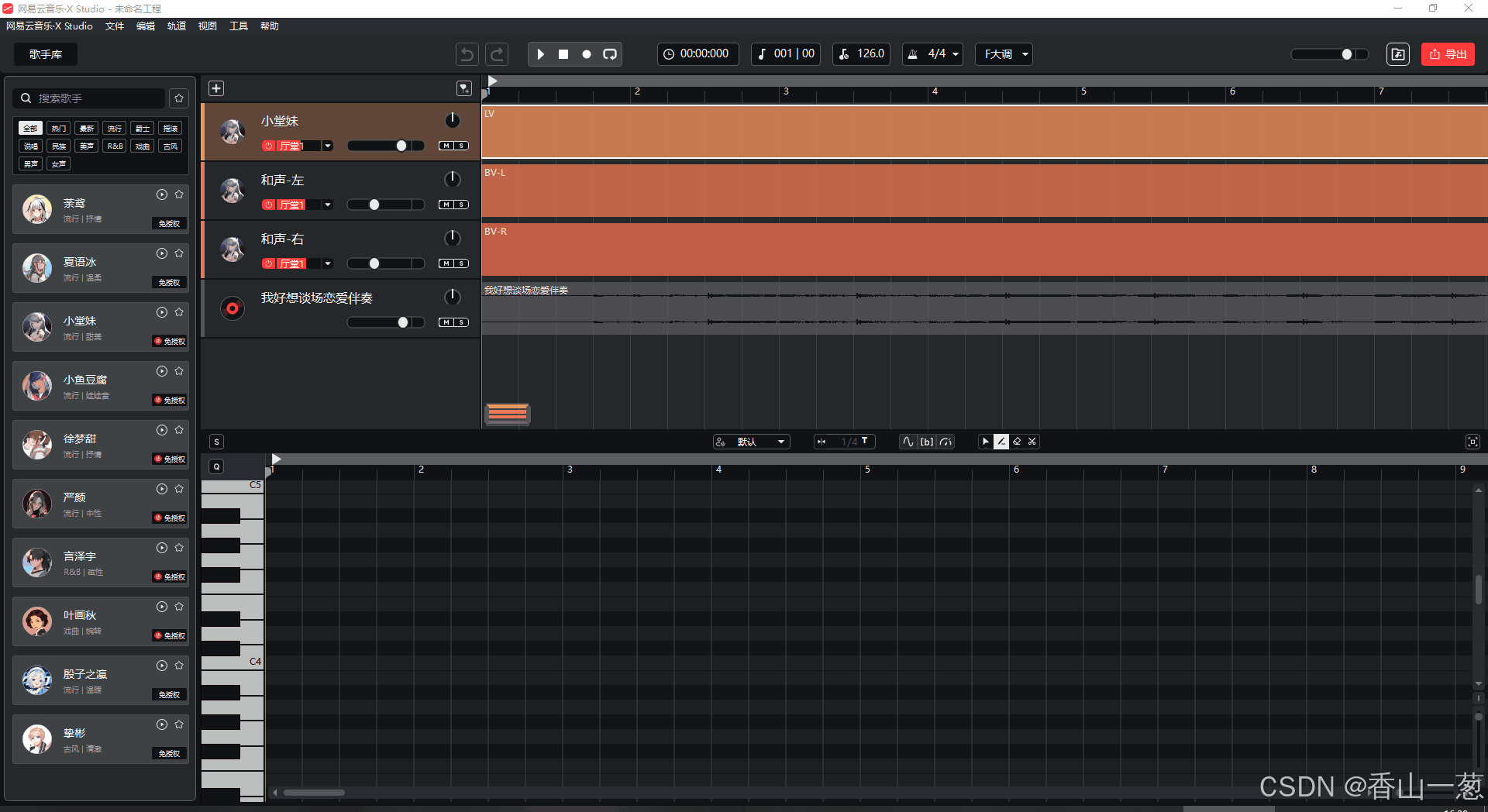Select the pointer tool in piano roll
Image resolution: width=1488 pixels, height=812 pixels.
pos(986,442)
